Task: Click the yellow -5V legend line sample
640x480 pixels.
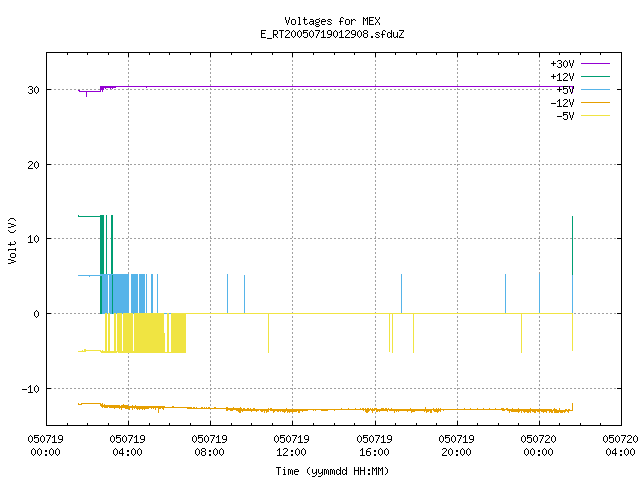Action: pos(595,116)
